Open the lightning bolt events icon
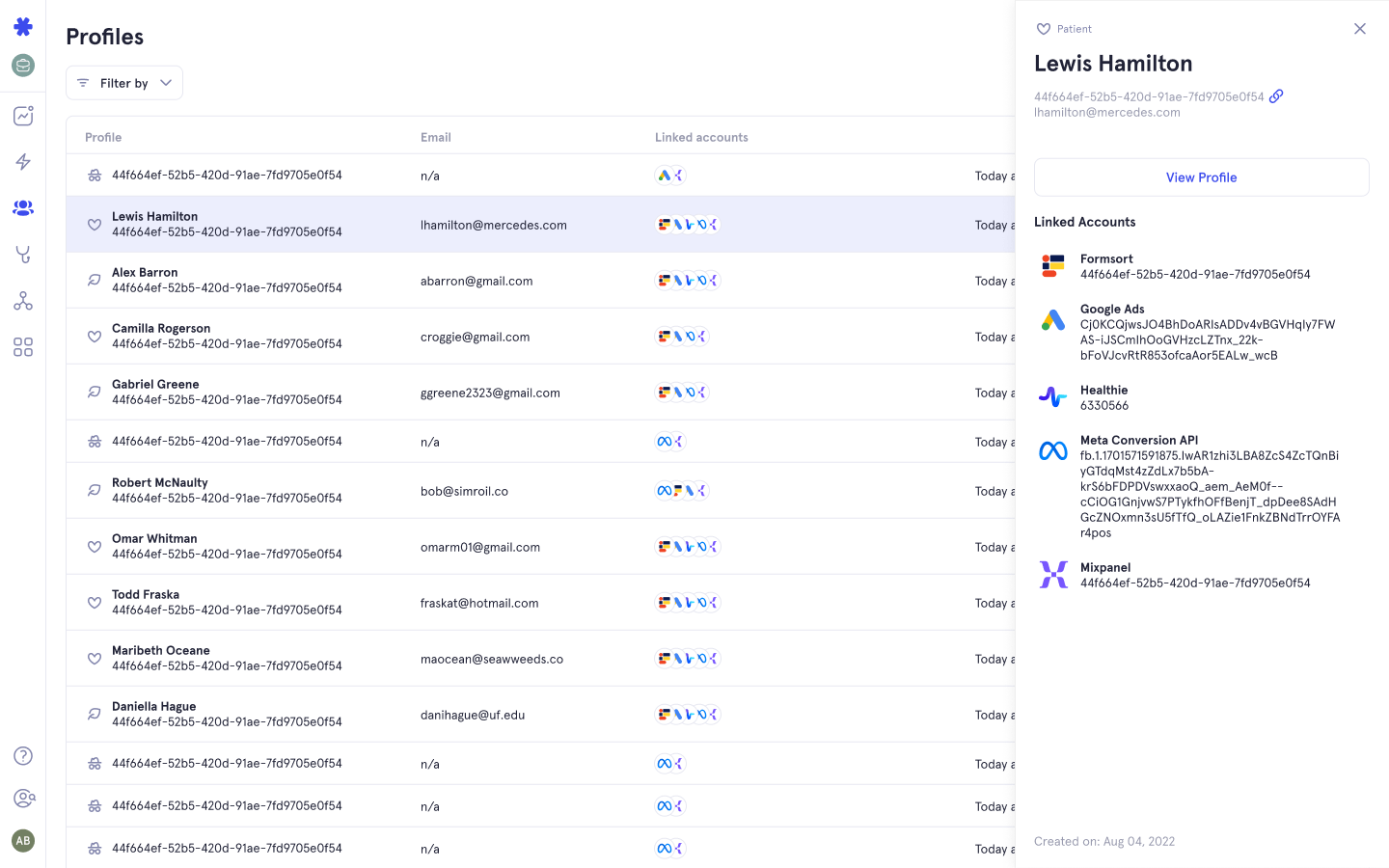1389x868 pixels. coord(23,162)
